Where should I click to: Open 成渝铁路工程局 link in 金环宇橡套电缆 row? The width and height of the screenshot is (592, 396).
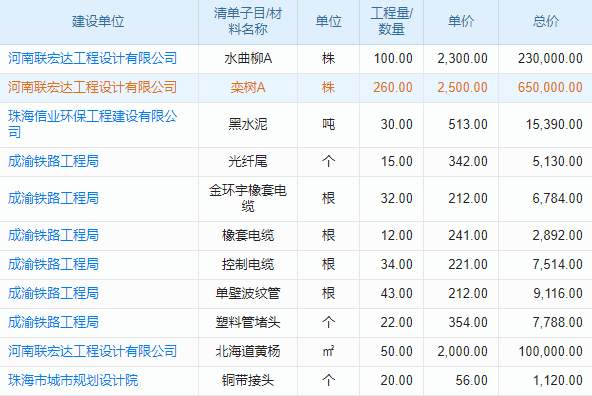pyautogui.click(x=53, y=198)
